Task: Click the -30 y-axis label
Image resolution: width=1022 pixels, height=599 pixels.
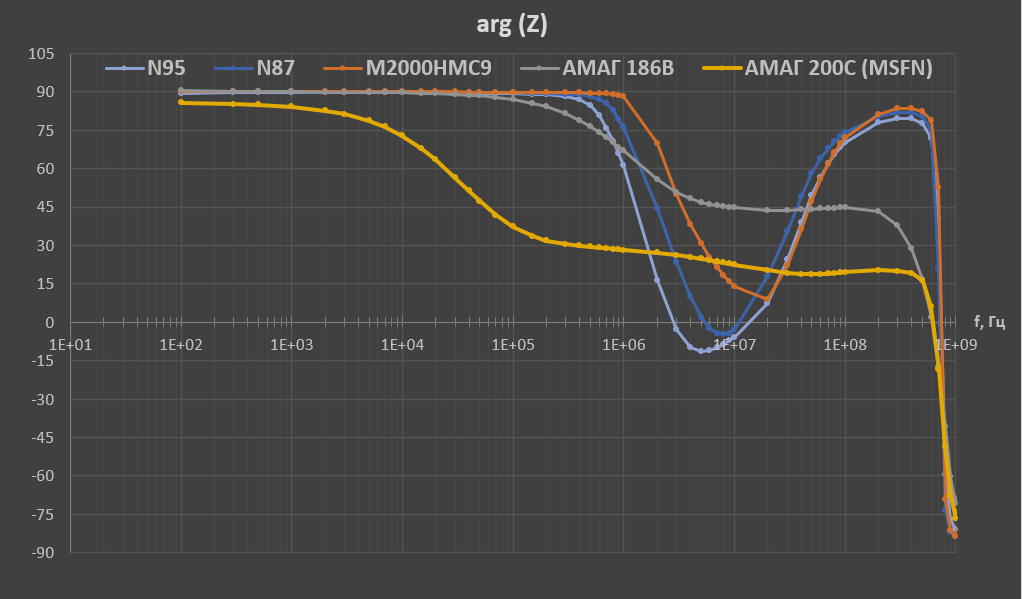Action: pyautogui.click(x=43, y=400)
